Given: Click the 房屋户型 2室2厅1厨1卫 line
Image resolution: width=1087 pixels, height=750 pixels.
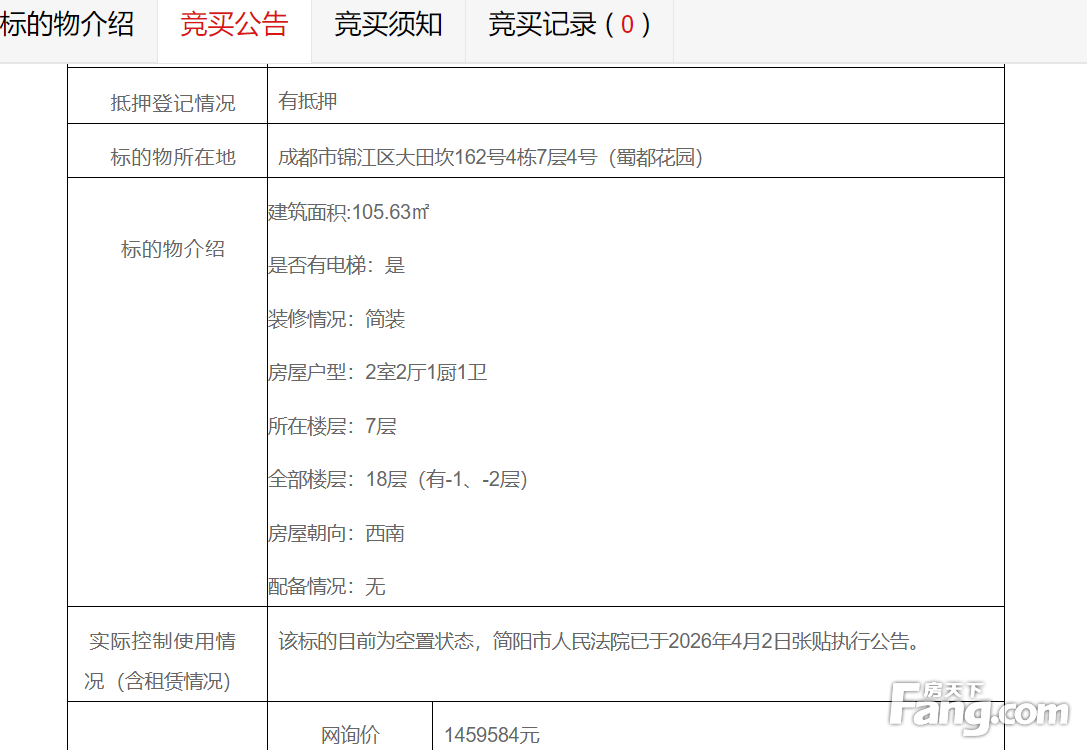Looking at the screenshot, I should point(377,372).
